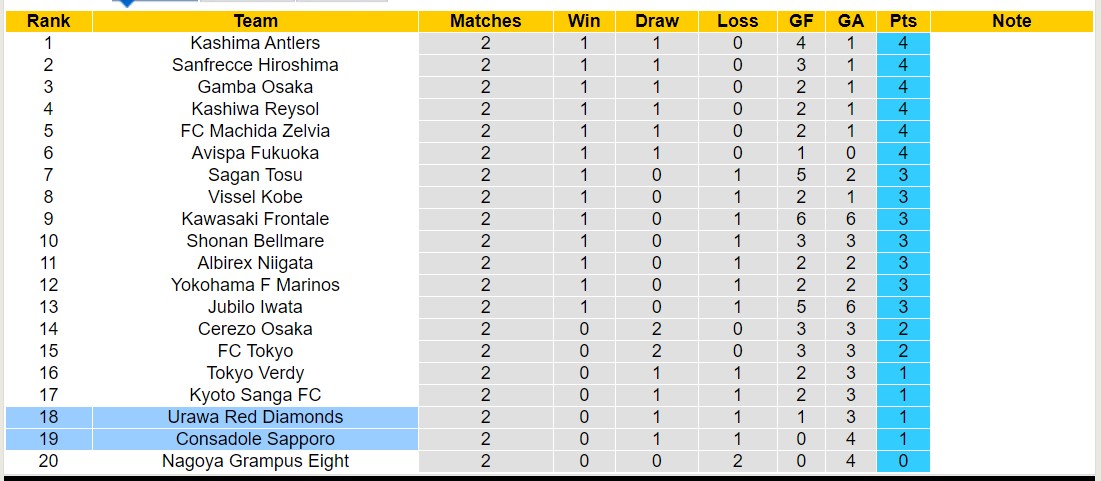1101x481 pixels.
Task: Click the GF column header
Action: [801, 21]
